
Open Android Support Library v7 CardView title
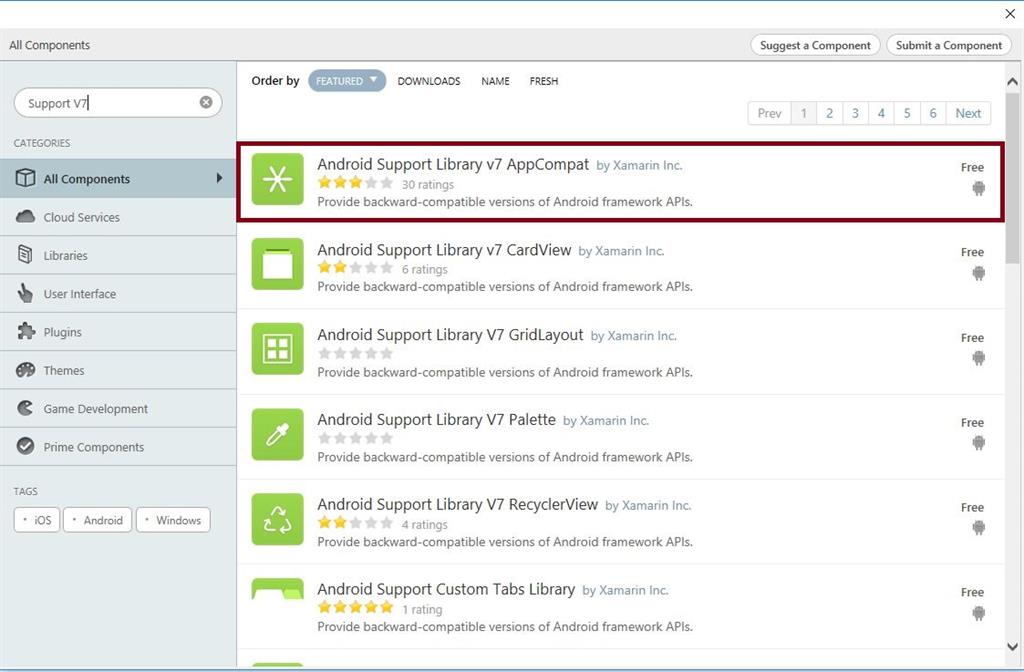444,250
